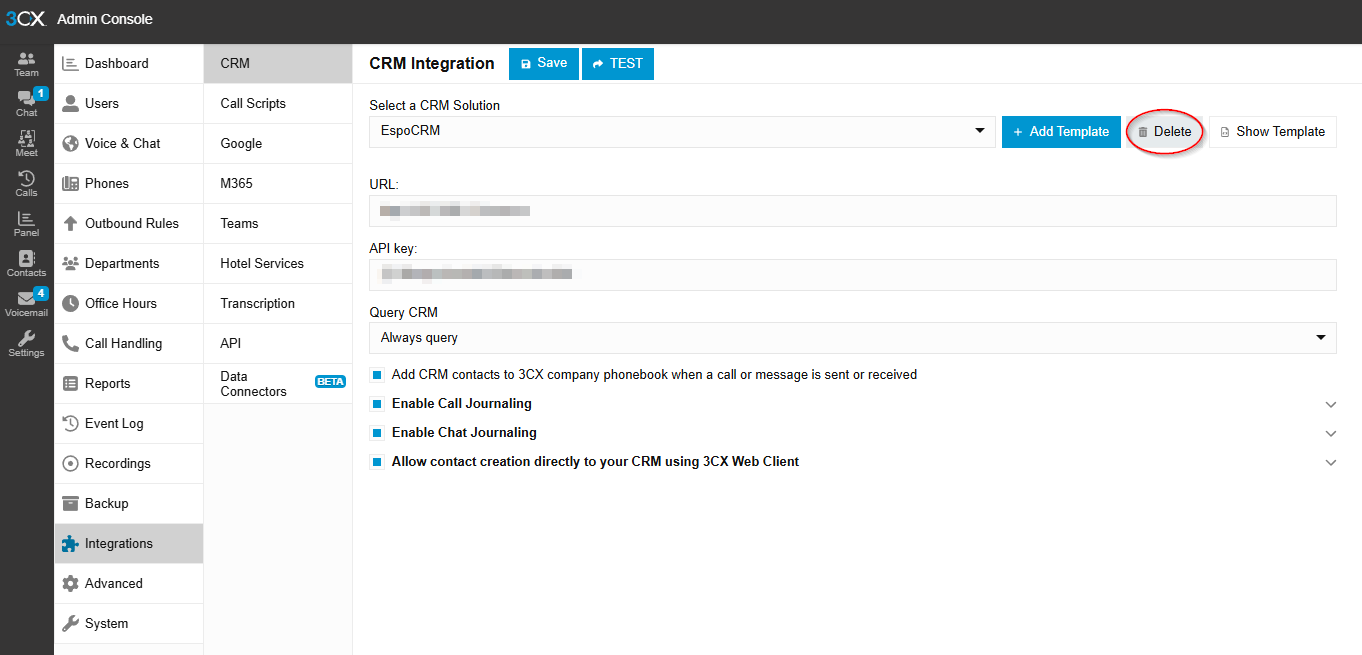Disable Enable Call Journaling checkbox
The image size is (1362, 655).
[x=377, y=404]
